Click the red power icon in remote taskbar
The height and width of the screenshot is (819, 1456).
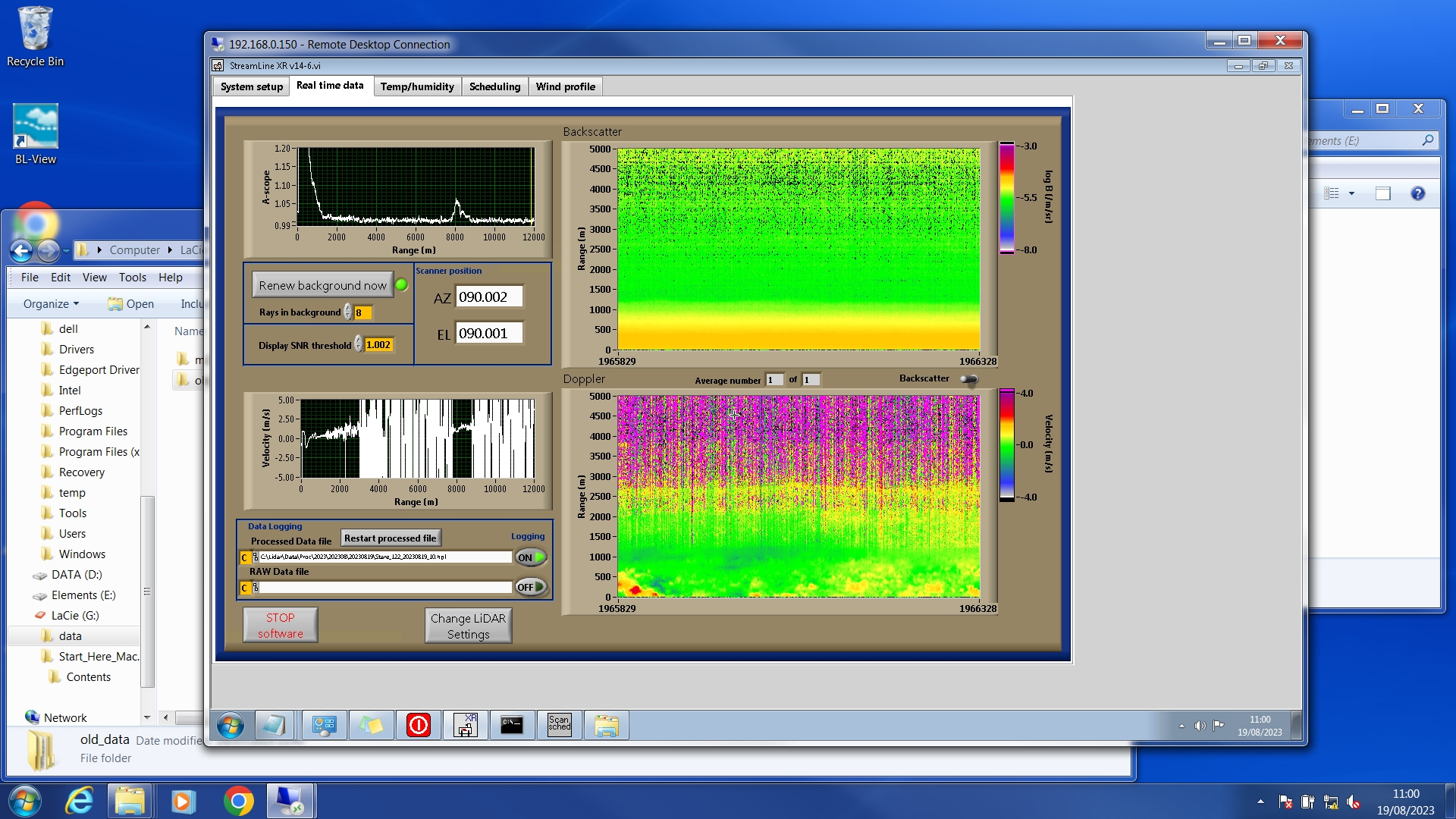(x=418, y=726)
